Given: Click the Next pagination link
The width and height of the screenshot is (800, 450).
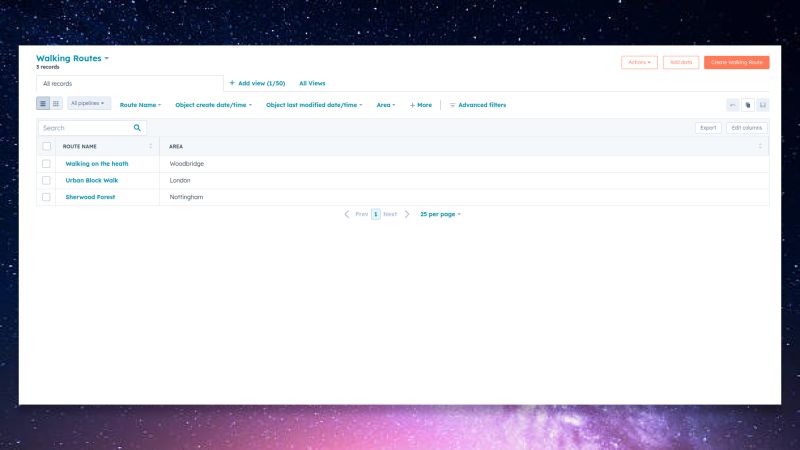Looking at the screenshot, I should click(x=390, y=214).
